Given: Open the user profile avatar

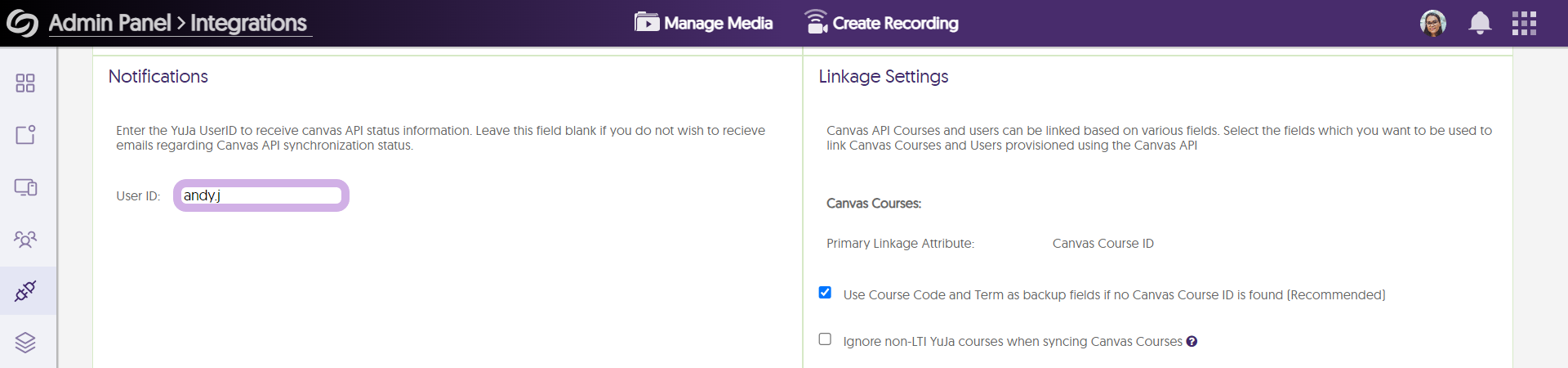Looking at the screenshot, I should 1433,23.
